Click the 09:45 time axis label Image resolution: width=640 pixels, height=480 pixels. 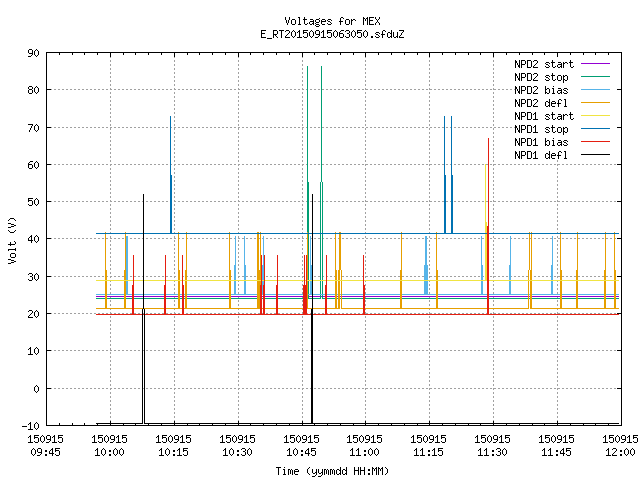45,452
